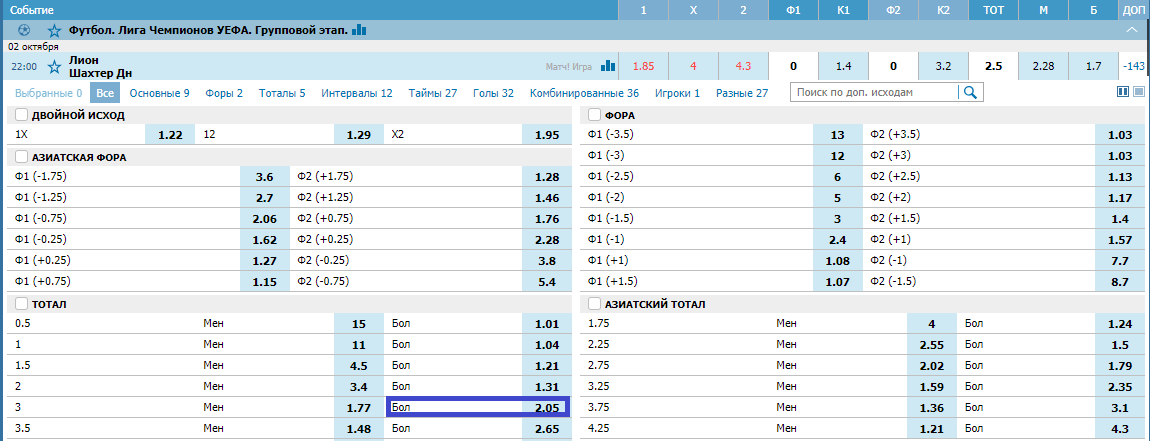Choose Asian handicap Ф2 (+1.25) at 1.46
The width and height of the screenshot is (1150, 441).
tap(546, 197)
